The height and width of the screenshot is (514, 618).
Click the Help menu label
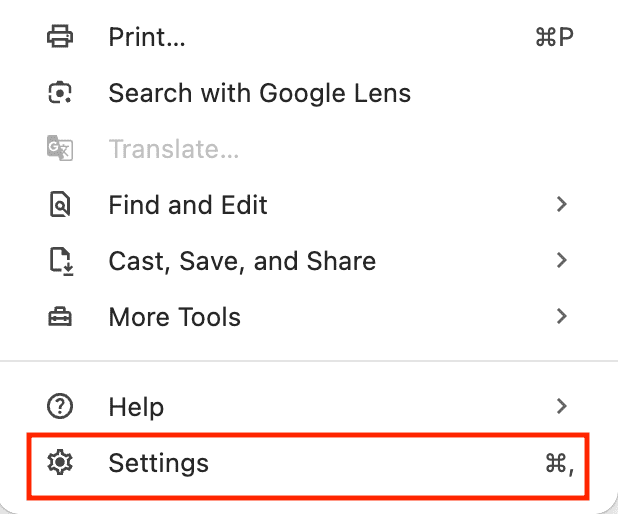[x=136, y=407]
